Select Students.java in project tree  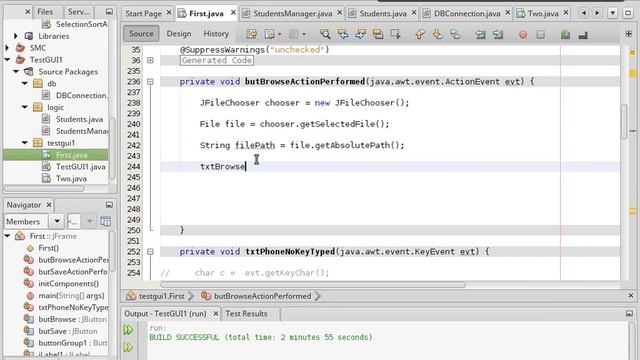[79, 119]
